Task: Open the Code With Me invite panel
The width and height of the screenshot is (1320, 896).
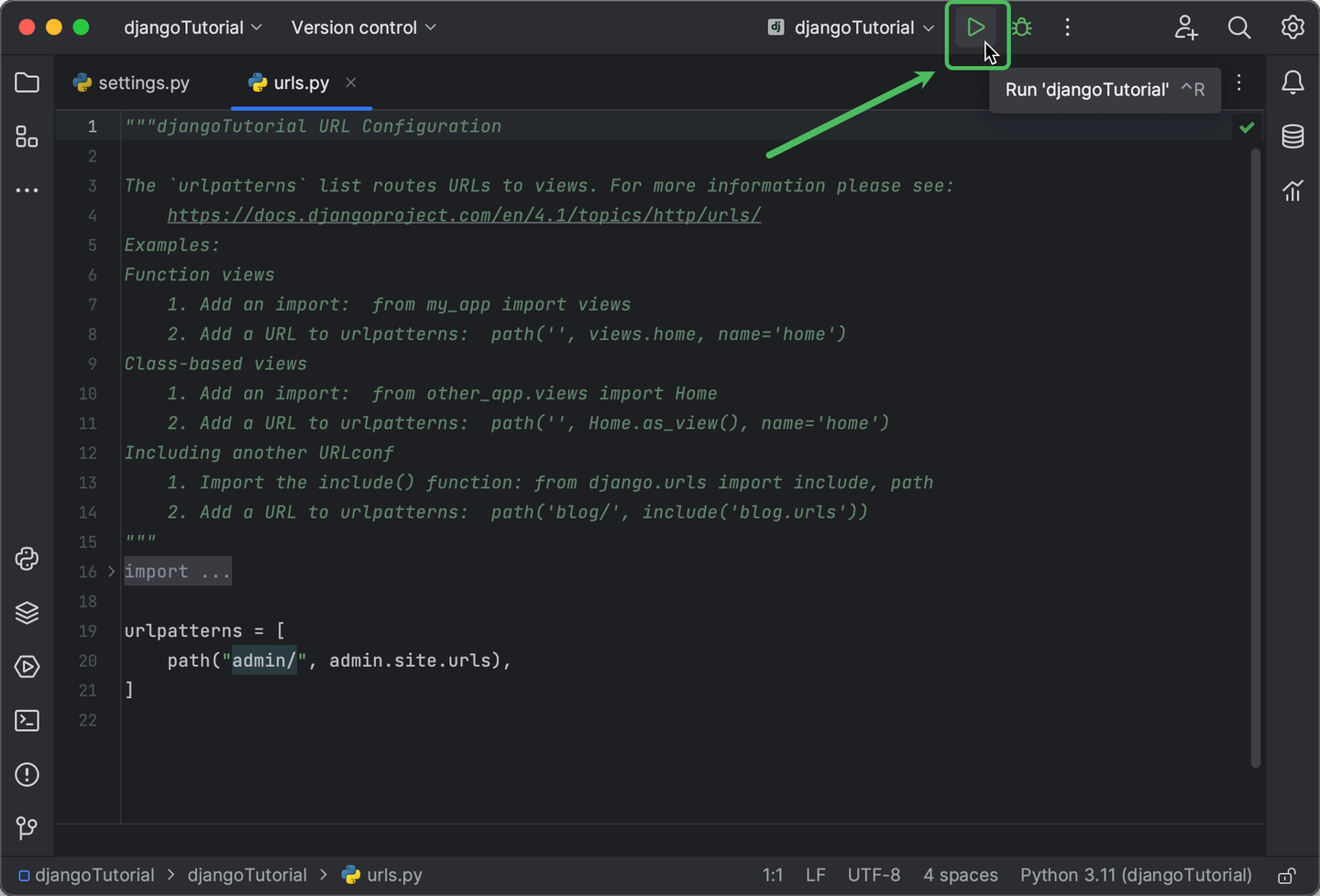Action: point(1186,27)
